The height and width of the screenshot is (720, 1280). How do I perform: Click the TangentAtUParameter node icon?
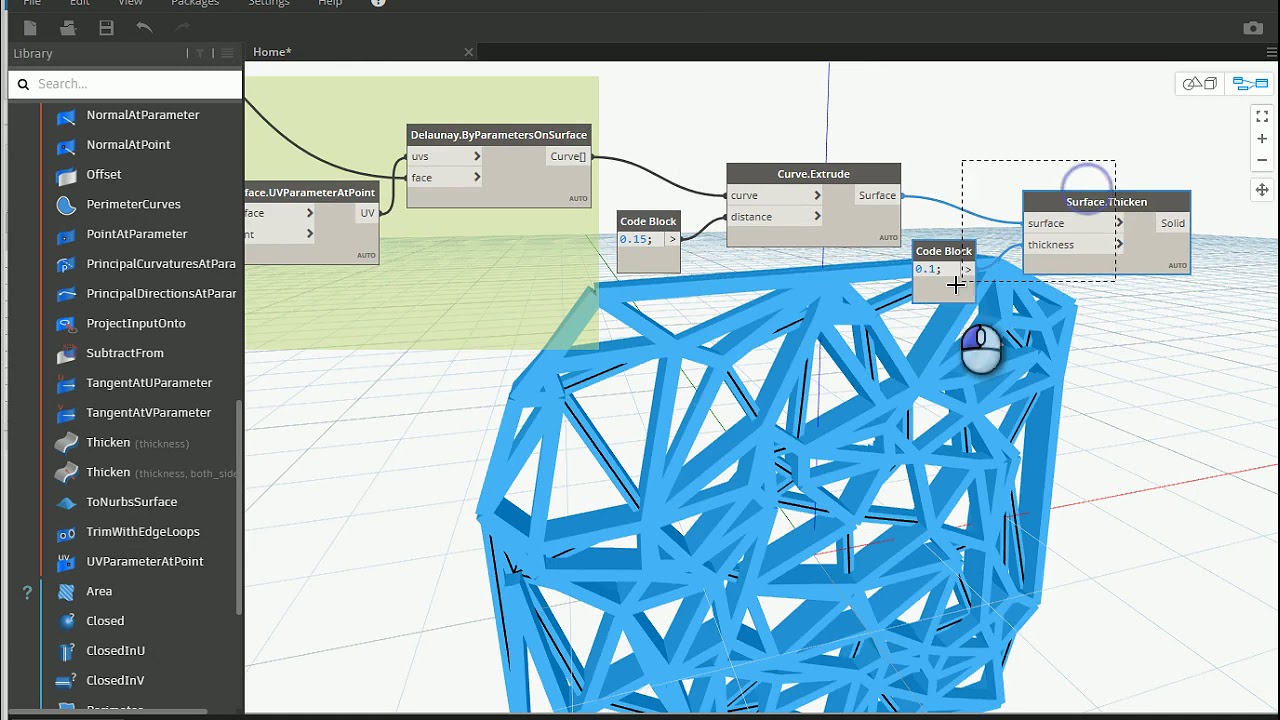(x=66, y=384)
